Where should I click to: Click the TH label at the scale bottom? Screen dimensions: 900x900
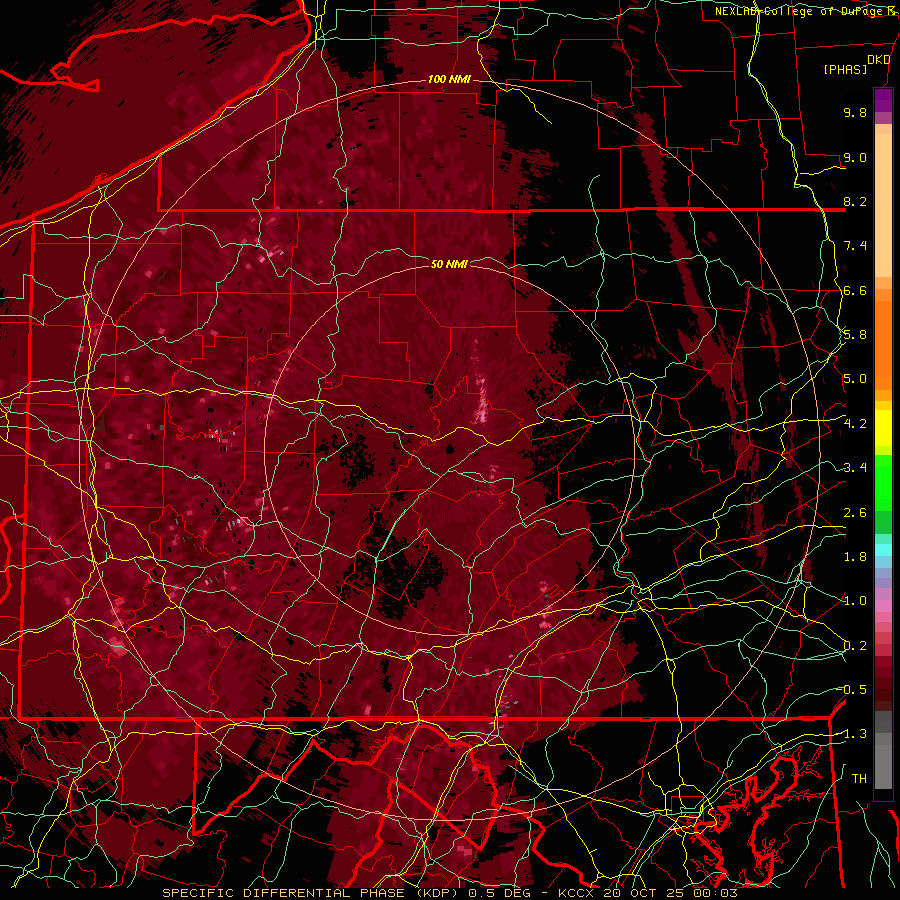pos(859,779)
